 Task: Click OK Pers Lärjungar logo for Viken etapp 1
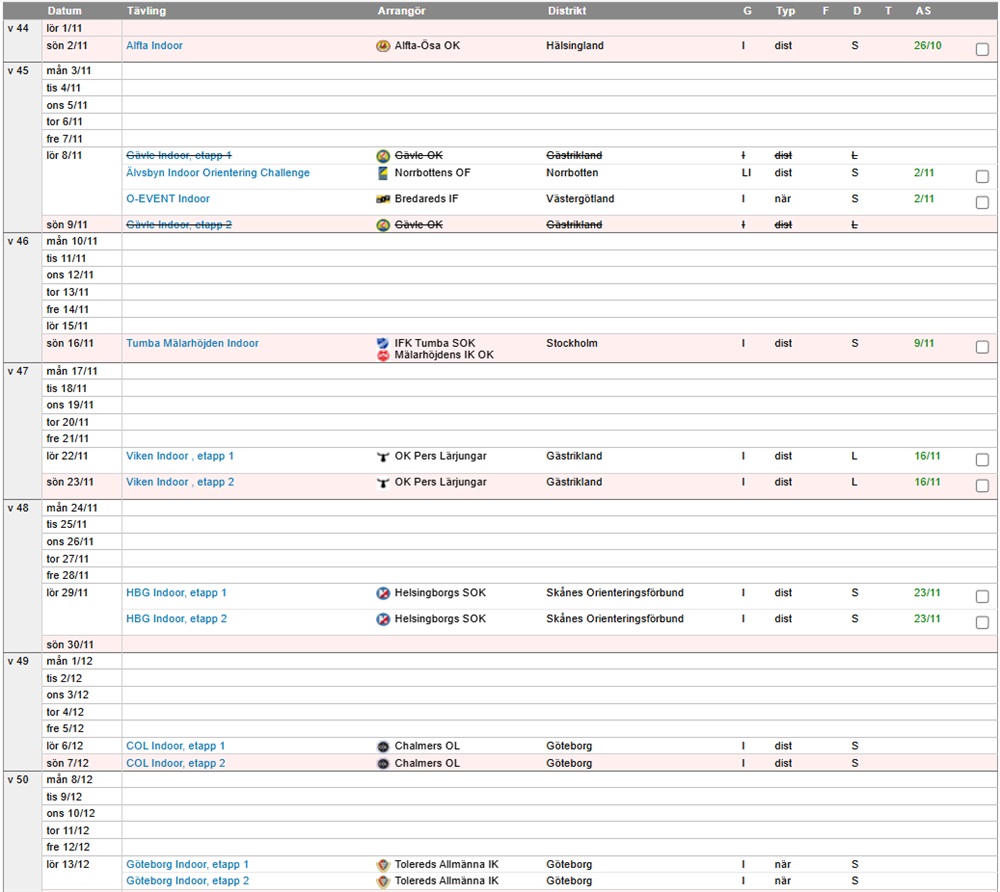(382, 457)
